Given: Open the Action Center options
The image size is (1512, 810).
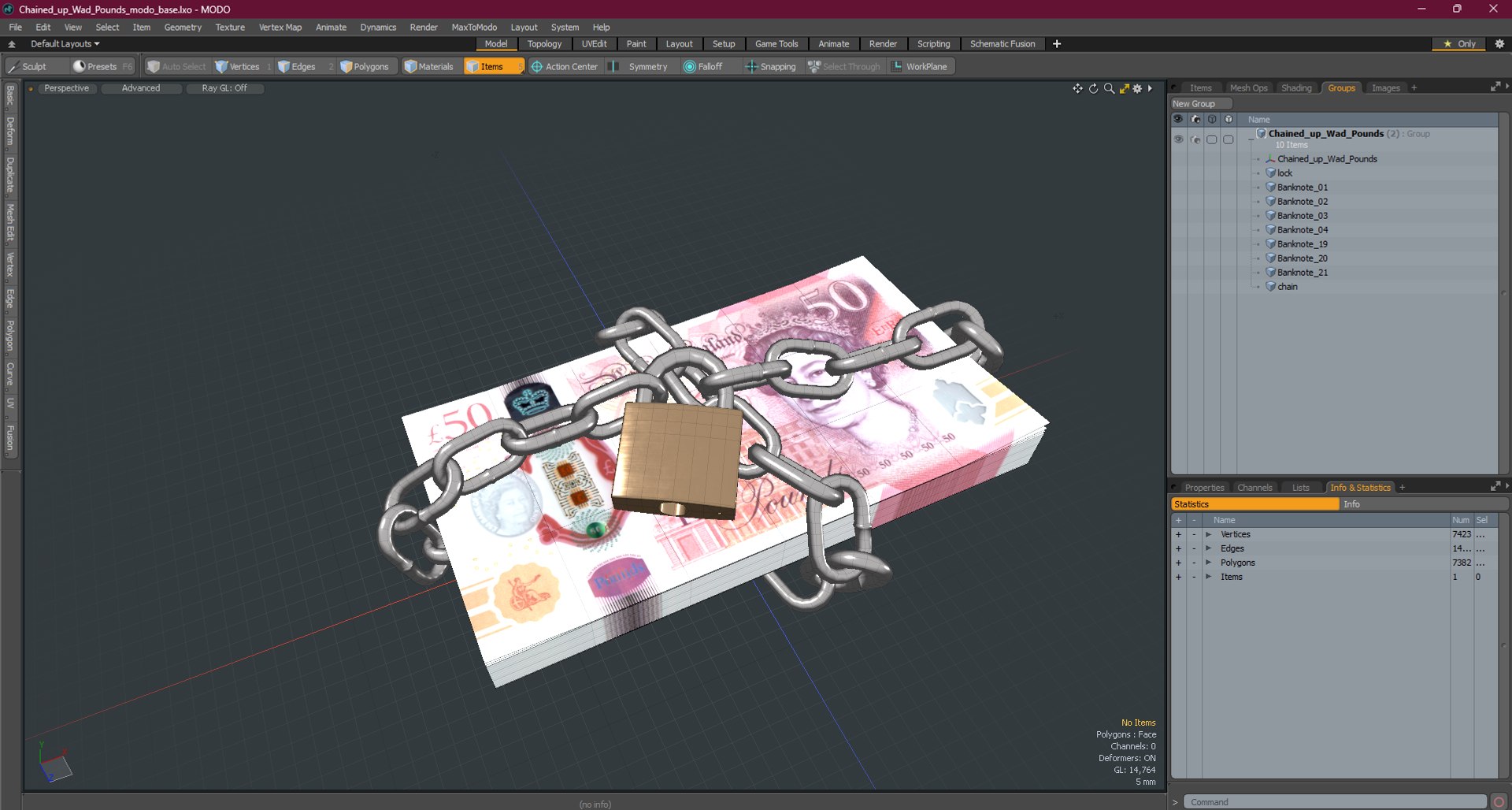Looking at the screenshot, I should tap(565, 67).
